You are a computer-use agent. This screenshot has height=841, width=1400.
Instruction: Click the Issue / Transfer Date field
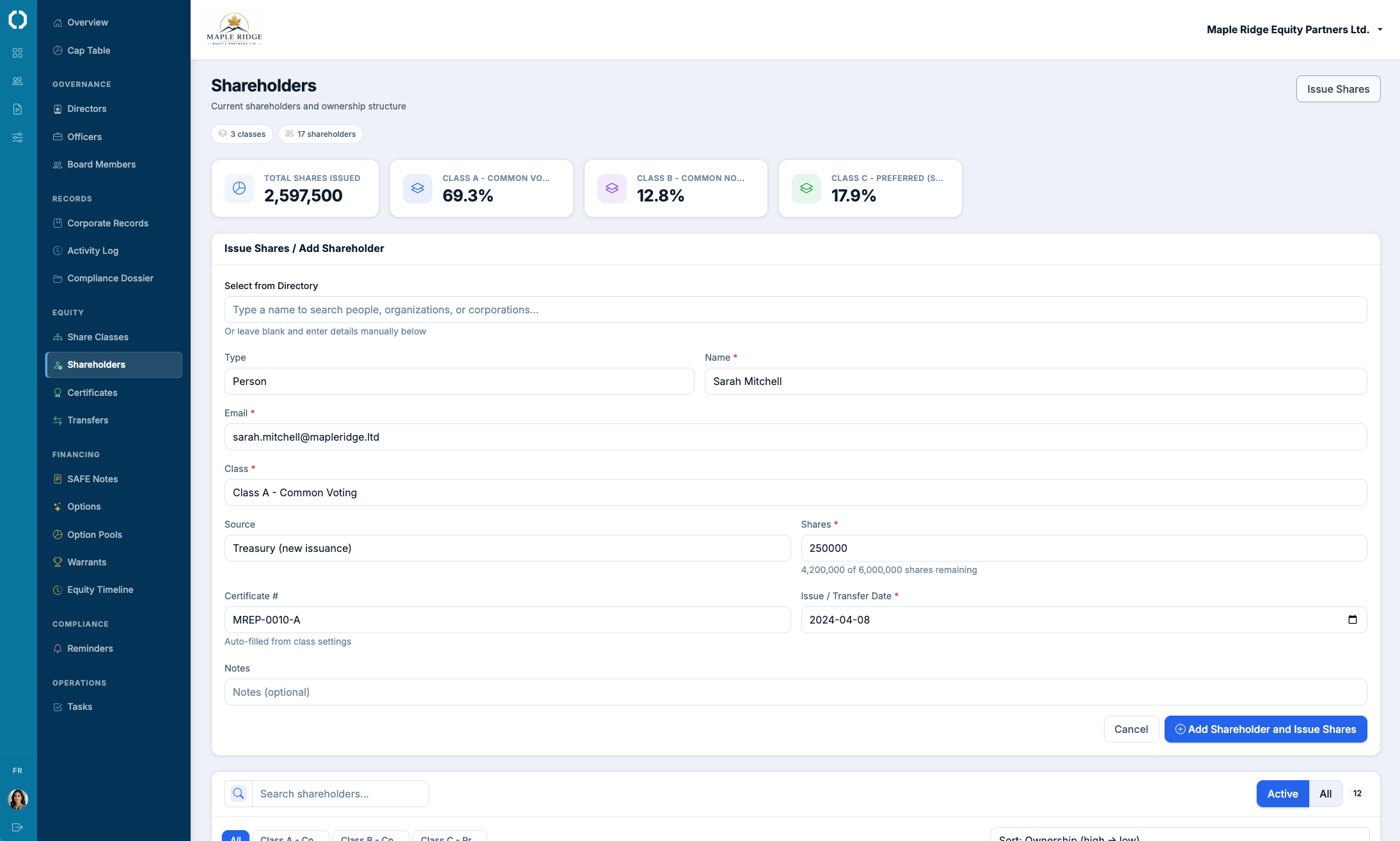point(1084,620)
